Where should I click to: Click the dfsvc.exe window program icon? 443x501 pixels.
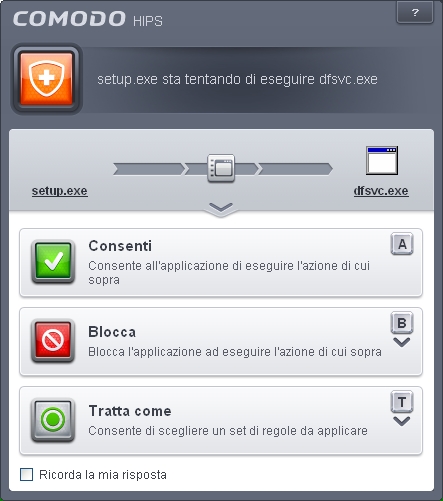(382, 160)
